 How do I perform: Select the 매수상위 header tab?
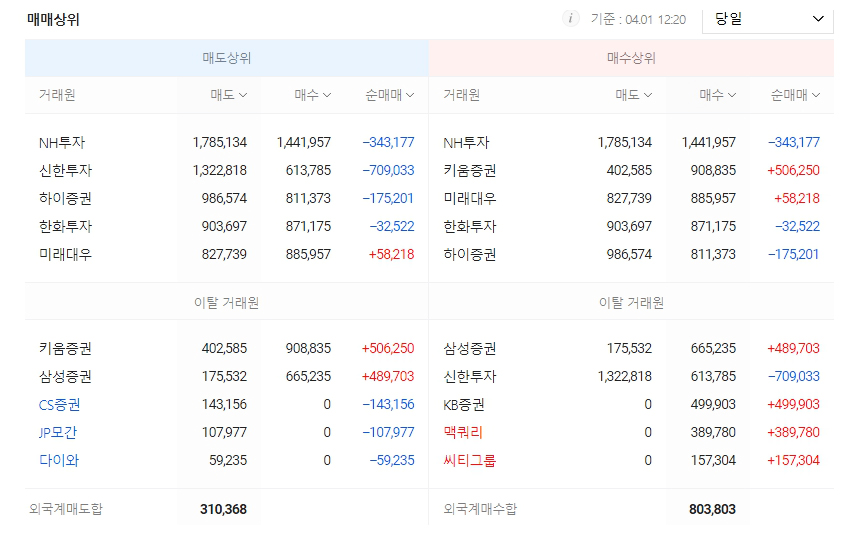point(631,58)
